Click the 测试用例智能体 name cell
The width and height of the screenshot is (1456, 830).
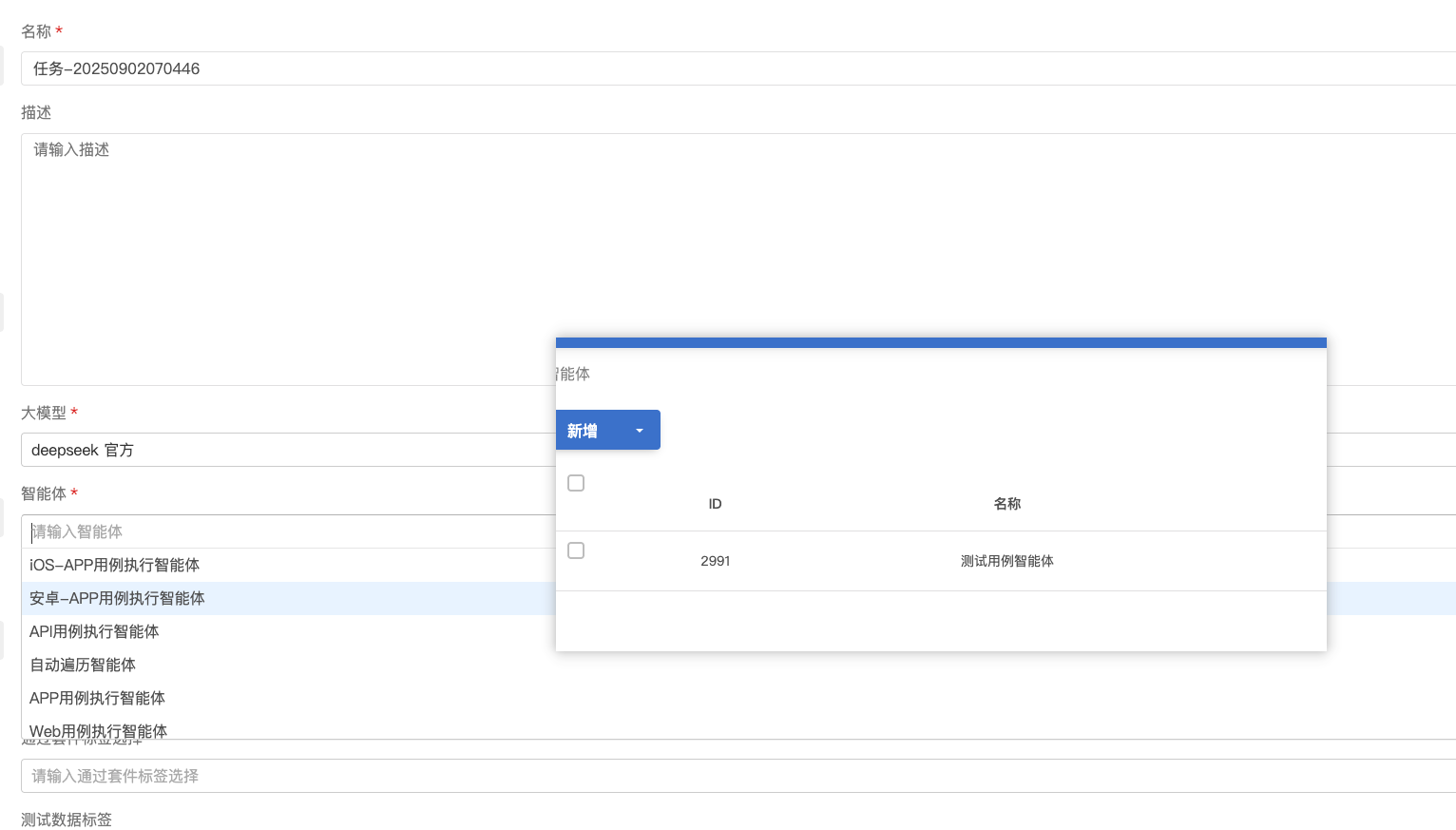point(1007,561)
